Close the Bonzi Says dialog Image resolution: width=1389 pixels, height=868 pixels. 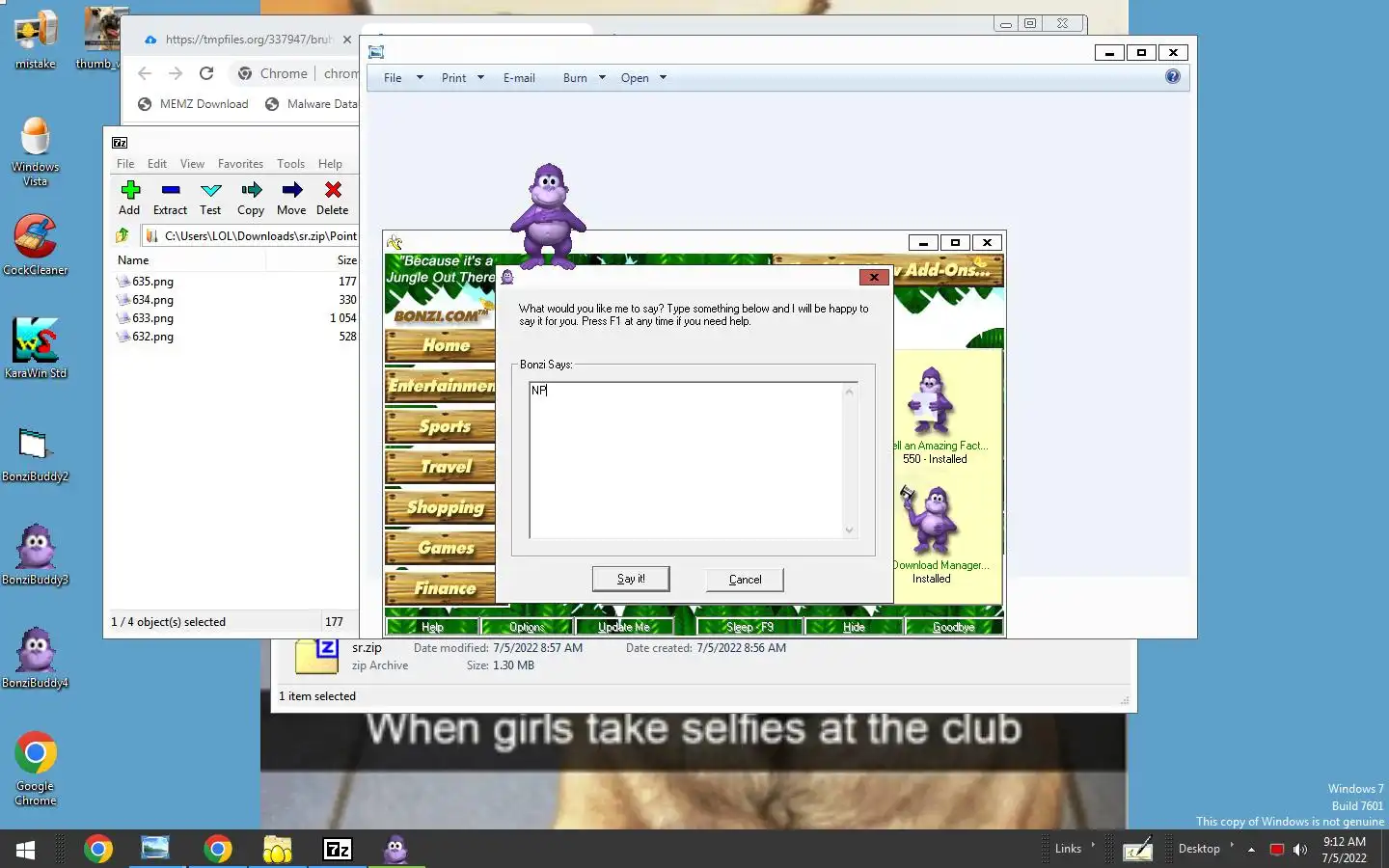coord(874,278)
